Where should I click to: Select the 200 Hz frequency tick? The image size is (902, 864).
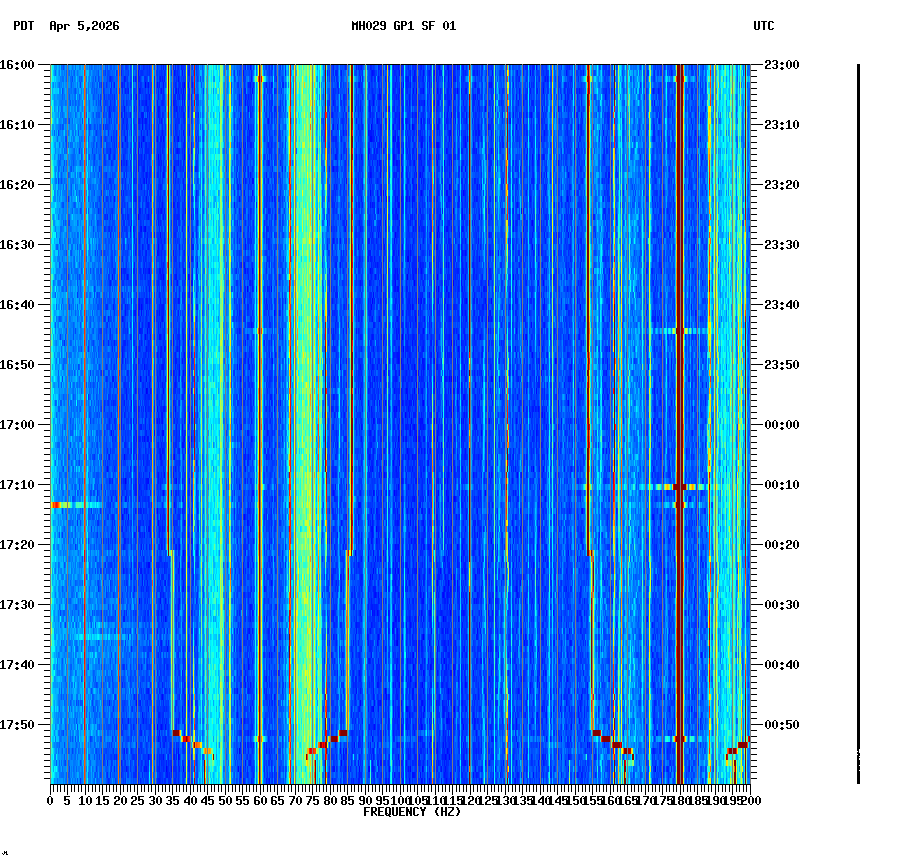pos(750,800)
